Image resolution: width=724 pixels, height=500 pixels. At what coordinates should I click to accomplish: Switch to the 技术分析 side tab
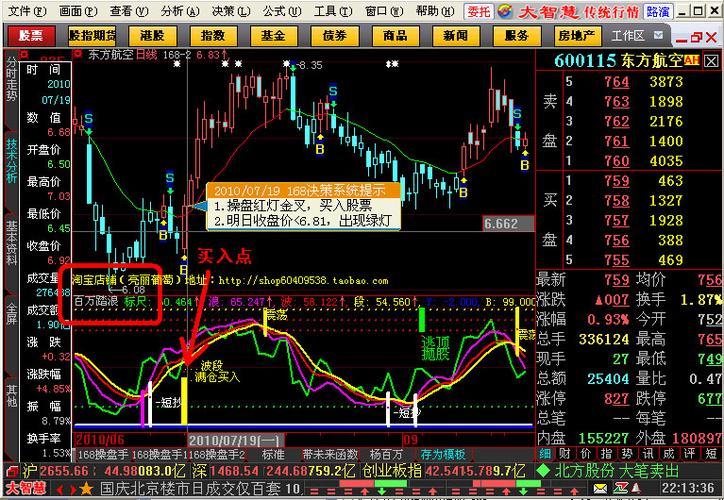11,160
